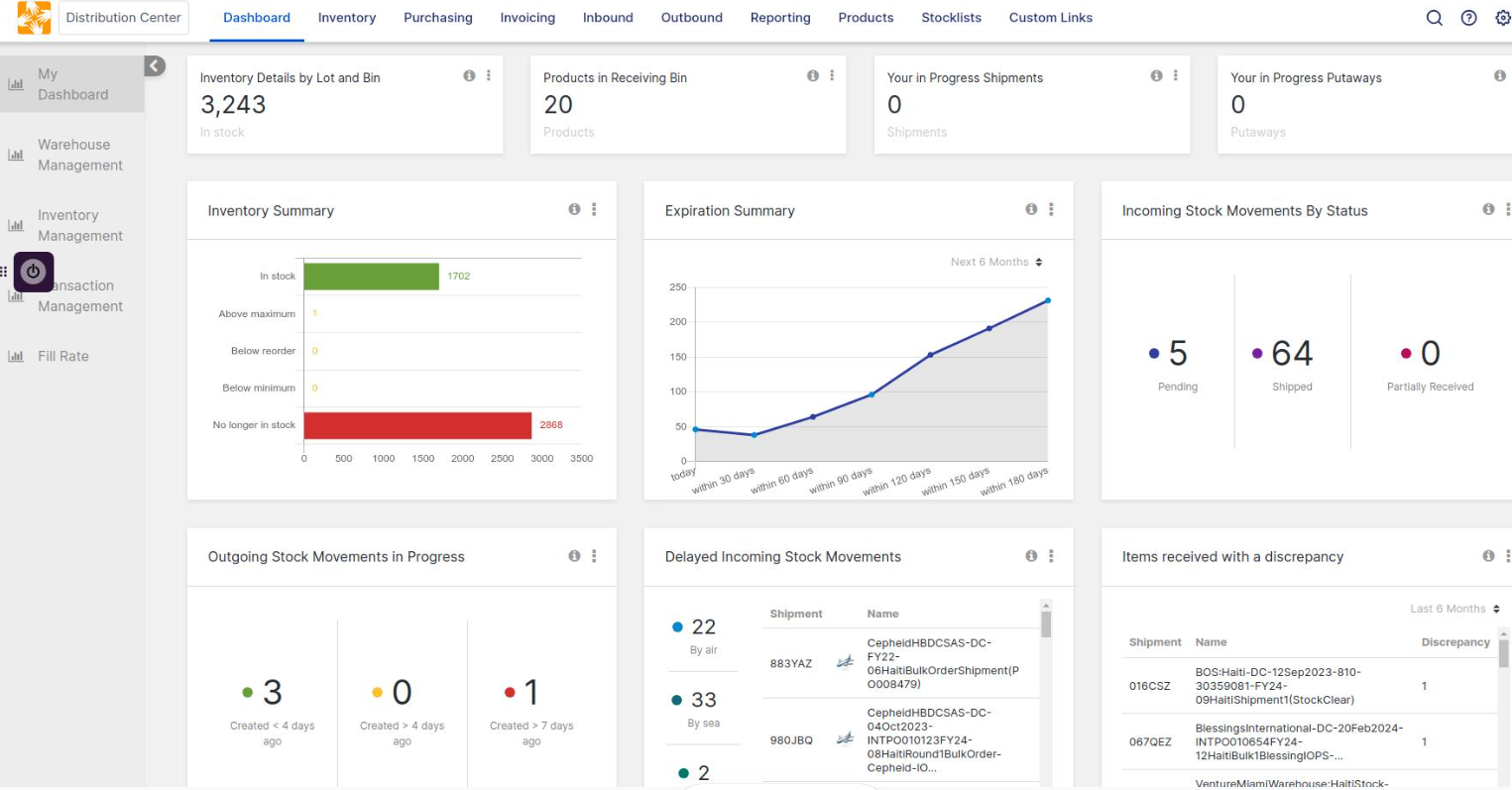Open options menu for Your in Progress Shipments

tap(1175, 75)
